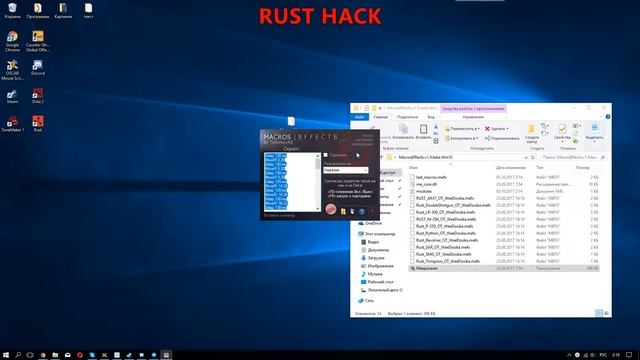The width and height of the screenshot is (640, 360).
Task: Sort files by the Тип column
Action: [540, 168]
